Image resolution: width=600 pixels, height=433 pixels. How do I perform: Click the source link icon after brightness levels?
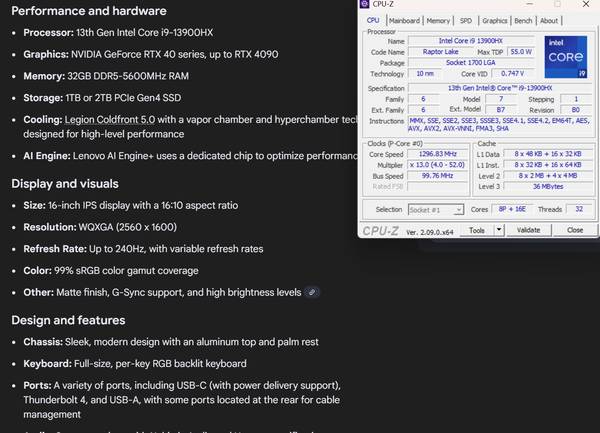(313, 292)
